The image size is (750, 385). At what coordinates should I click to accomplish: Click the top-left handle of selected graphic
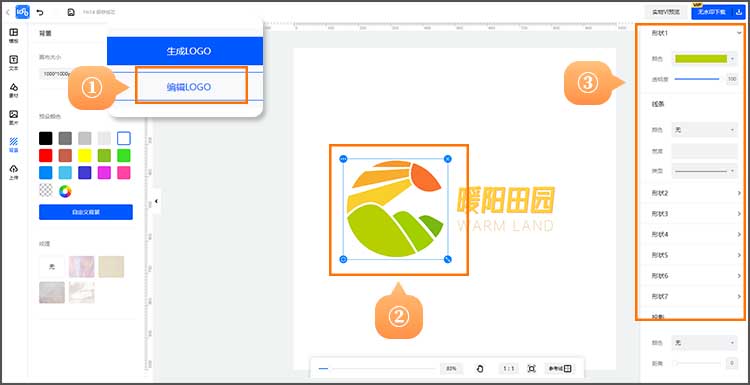click(343, 159)
